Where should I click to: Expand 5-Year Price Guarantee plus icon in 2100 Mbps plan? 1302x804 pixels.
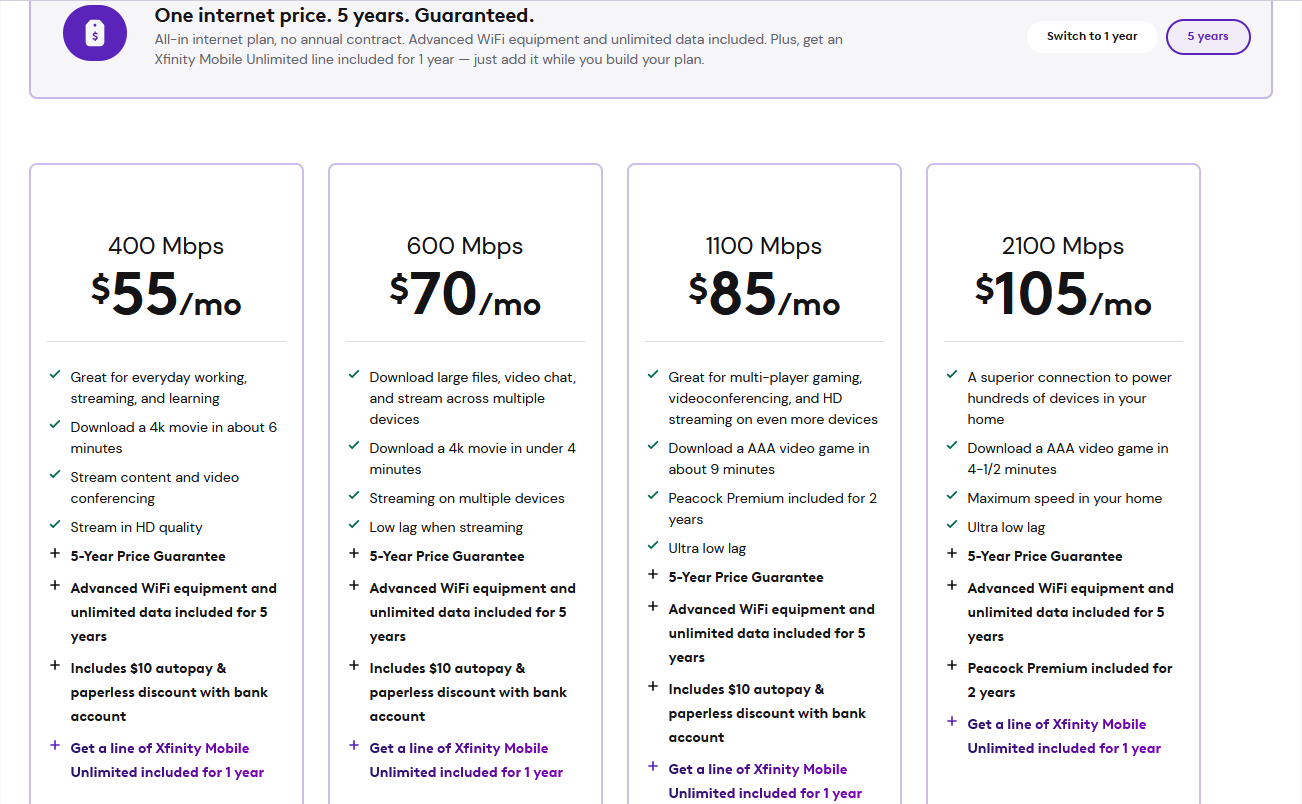[952, 554]
